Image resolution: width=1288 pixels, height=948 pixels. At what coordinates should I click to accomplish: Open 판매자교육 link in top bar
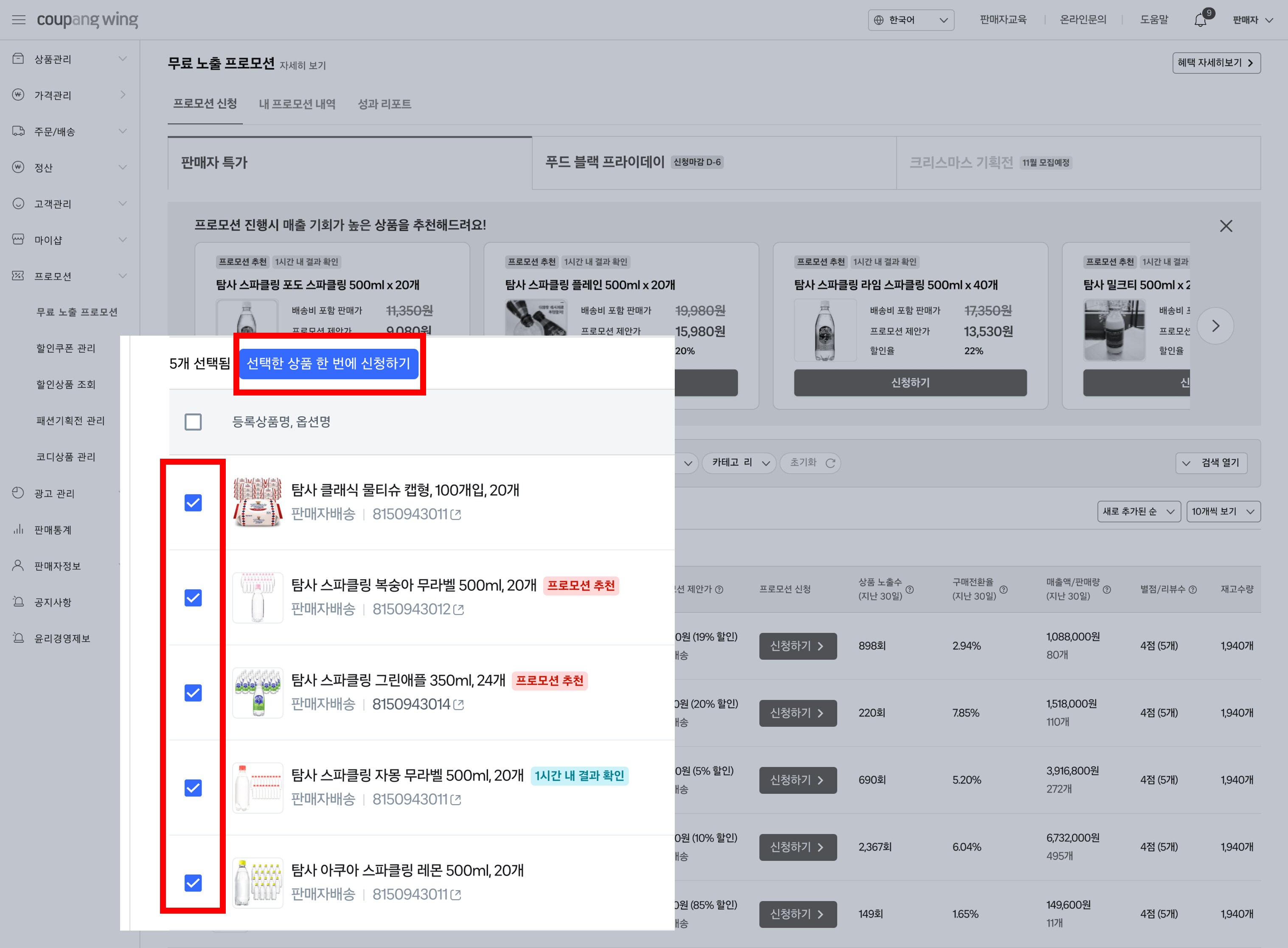click(1003, 20)
